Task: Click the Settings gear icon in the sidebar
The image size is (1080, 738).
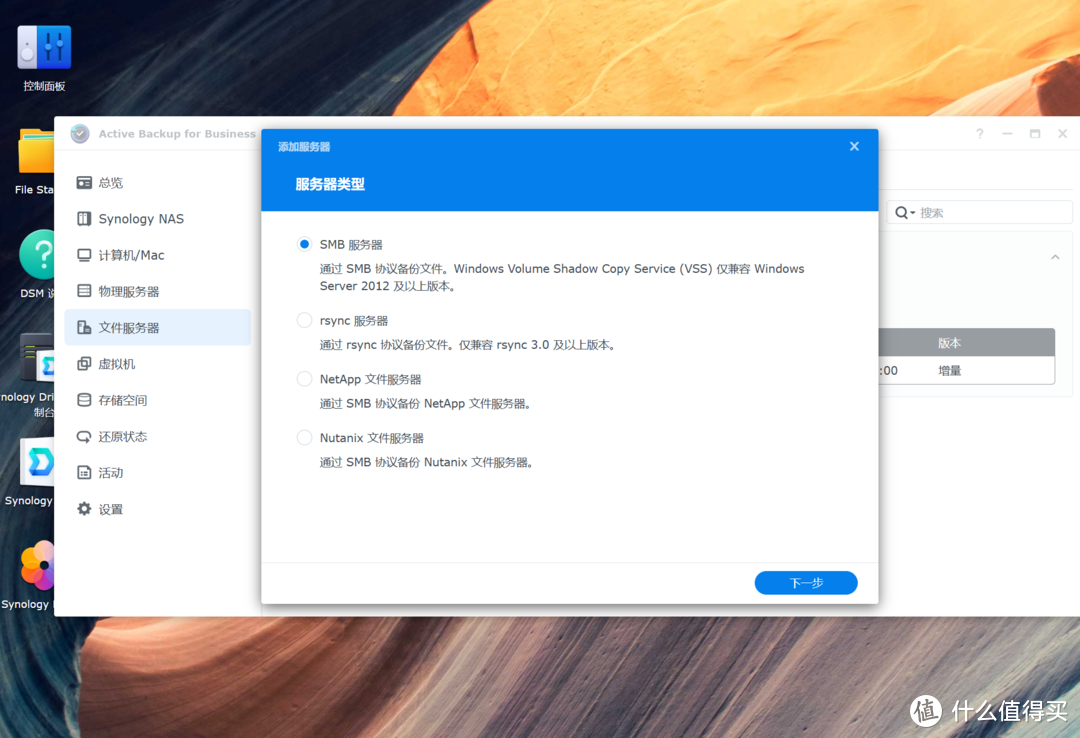Action: 84,509
